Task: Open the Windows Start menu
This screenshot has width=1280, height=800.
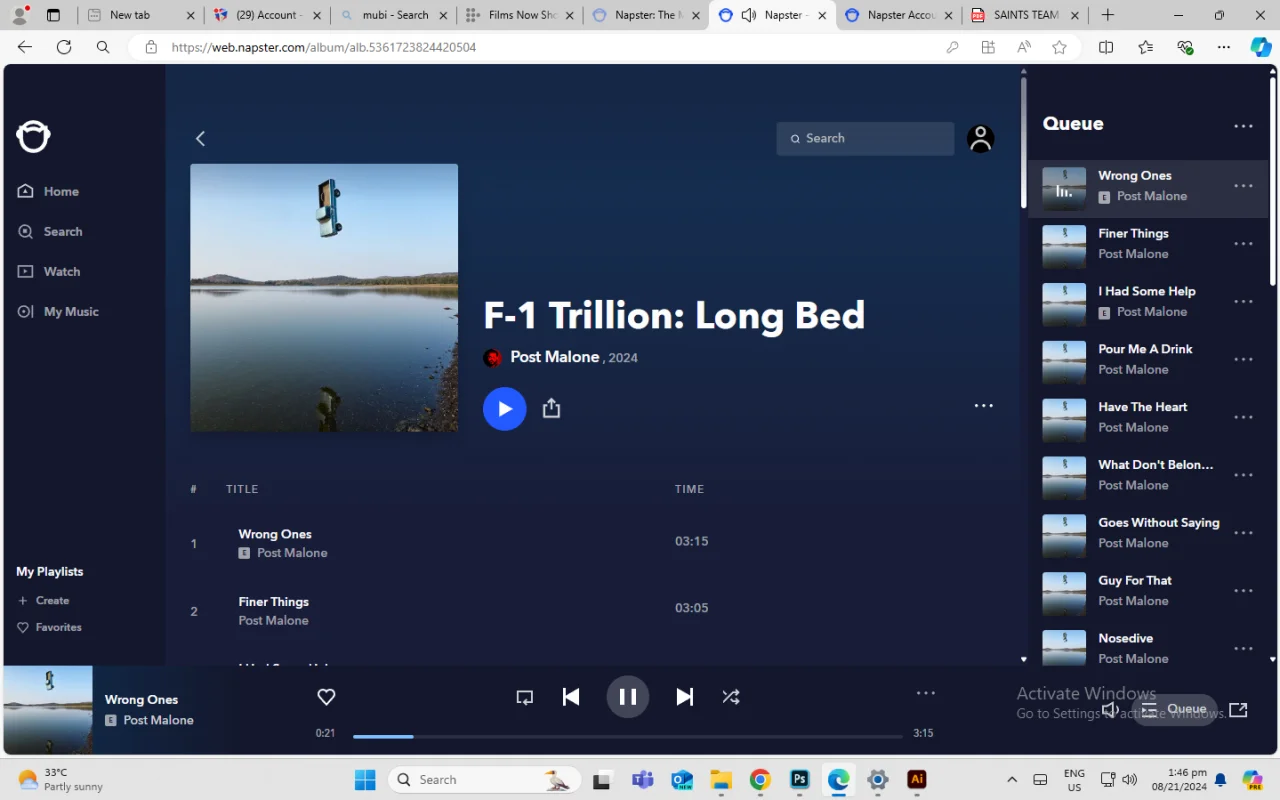Action: tap(365, 780)
